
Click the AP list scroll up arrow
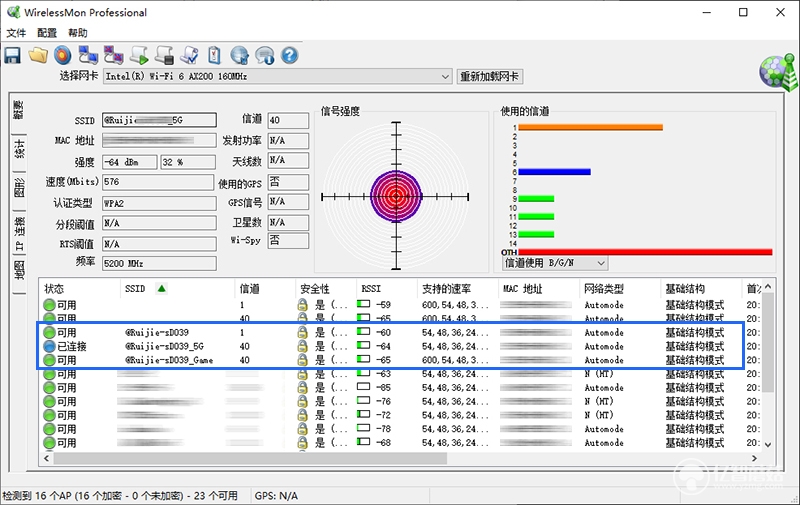tap(768, 287)
